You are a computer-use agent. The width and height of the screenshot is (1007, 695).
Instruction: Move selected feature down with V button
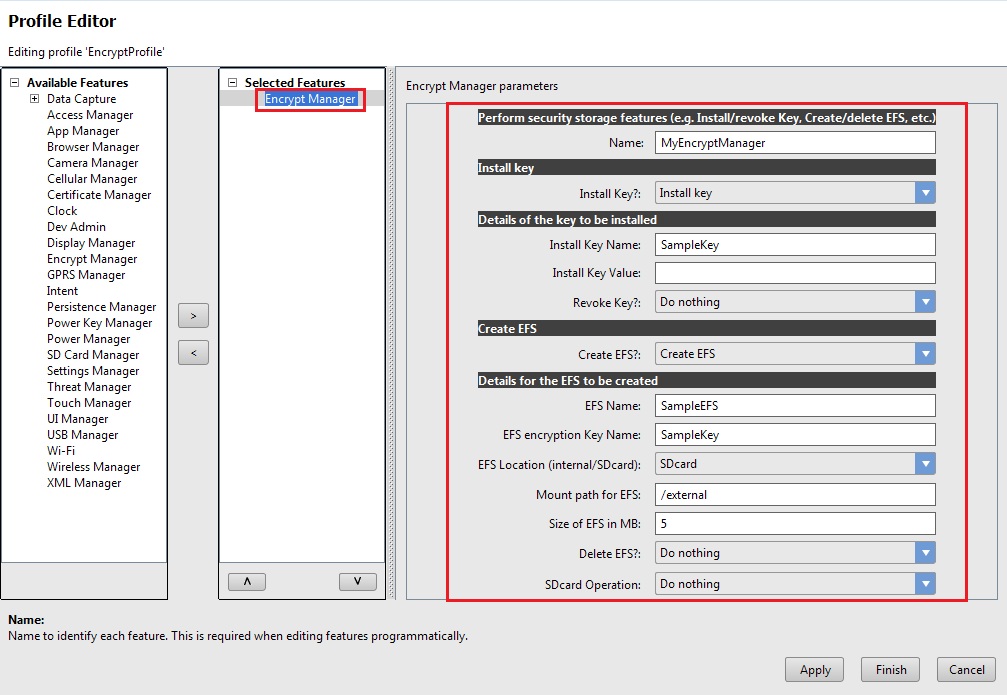click(x=357, y=581)
